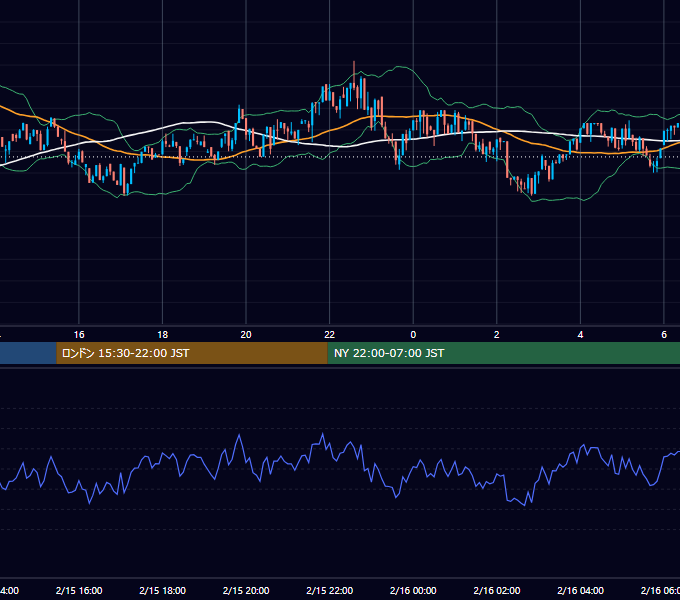Click the 2/16 02:00 label on indicator axis

[x=497, y=590]
